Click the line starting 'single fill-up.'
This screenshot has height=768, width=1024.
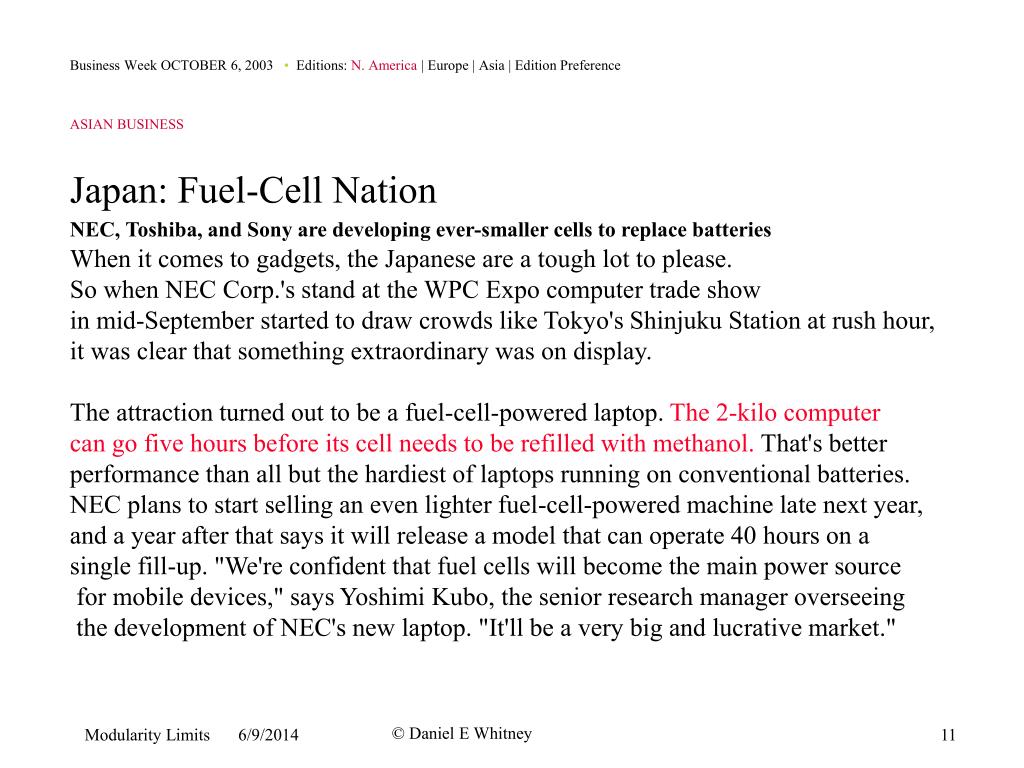pyautogui.click(x=485, y=566)
